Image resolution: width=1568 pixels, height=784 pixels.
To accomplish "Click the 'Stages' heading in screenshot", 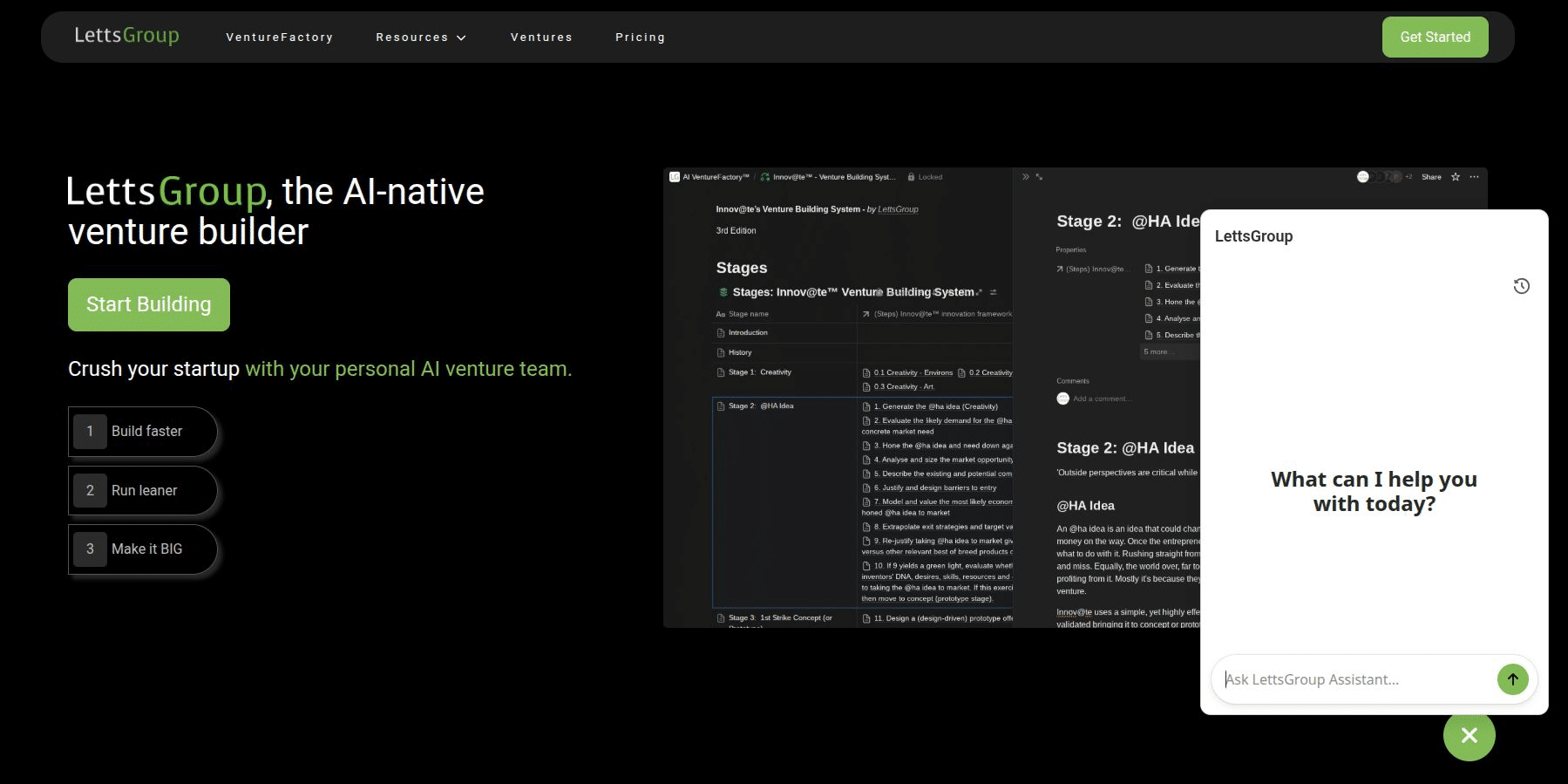I will [742, 268].
